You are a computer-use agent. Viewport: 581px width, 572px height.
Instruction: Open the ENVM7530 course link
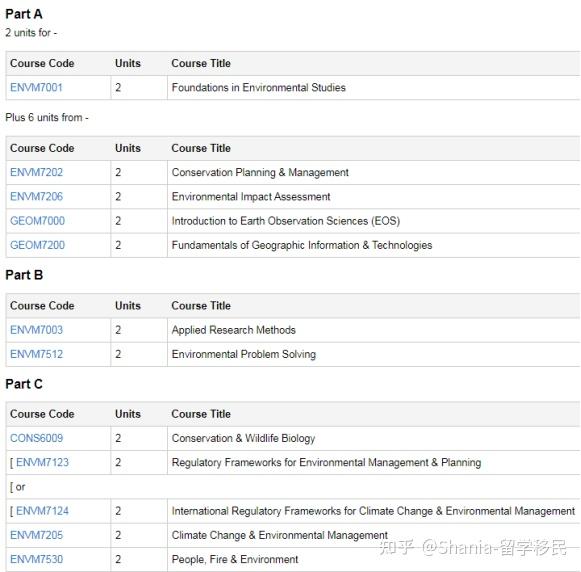tap(36, 559)
